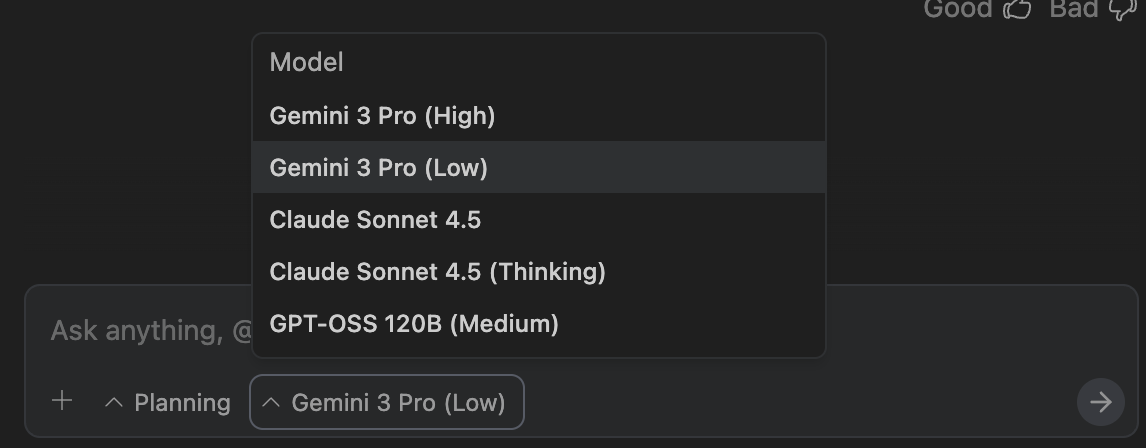The image size is (1146, 448).
Task: Click the Model heading in the popup
Action: (306, 62)
